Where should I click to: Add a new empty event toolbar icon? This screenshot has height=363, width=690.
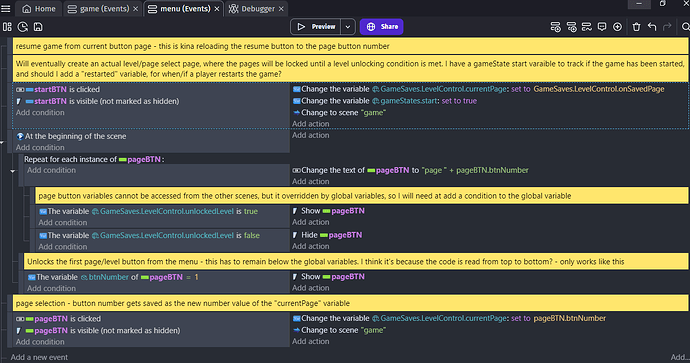(x=555, y=27)
